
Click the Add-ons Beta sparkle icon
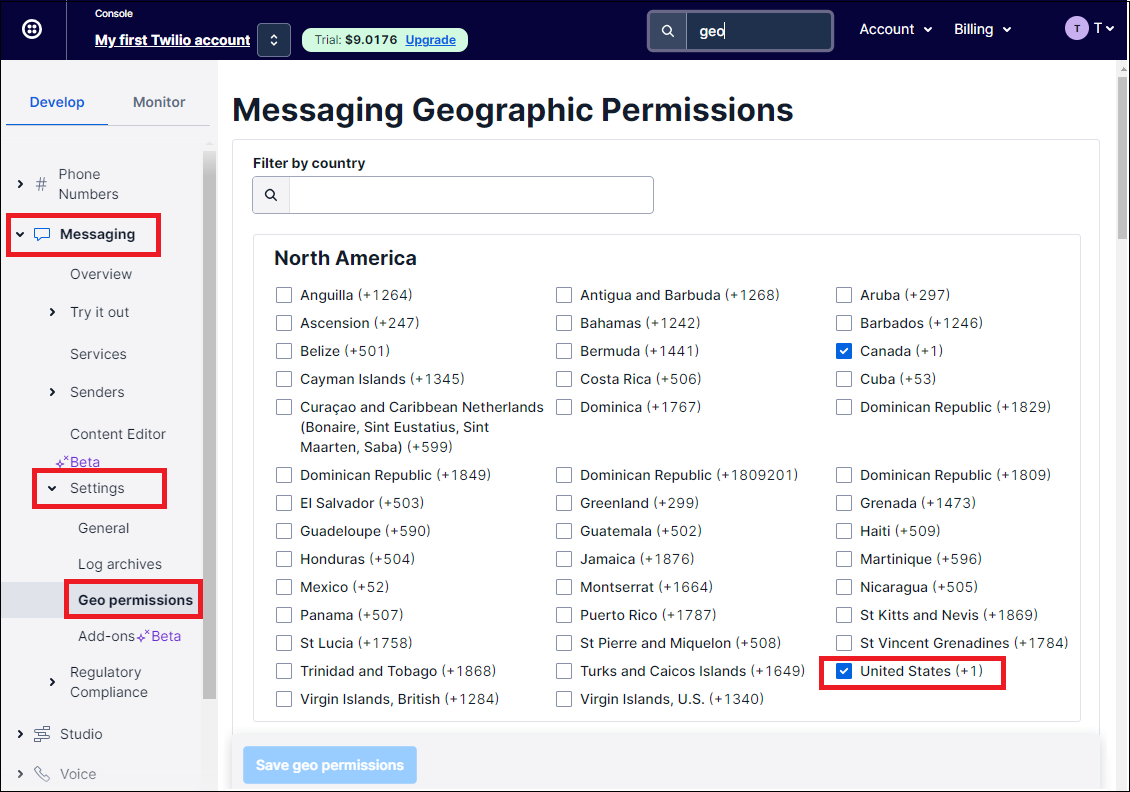point(143,636)
